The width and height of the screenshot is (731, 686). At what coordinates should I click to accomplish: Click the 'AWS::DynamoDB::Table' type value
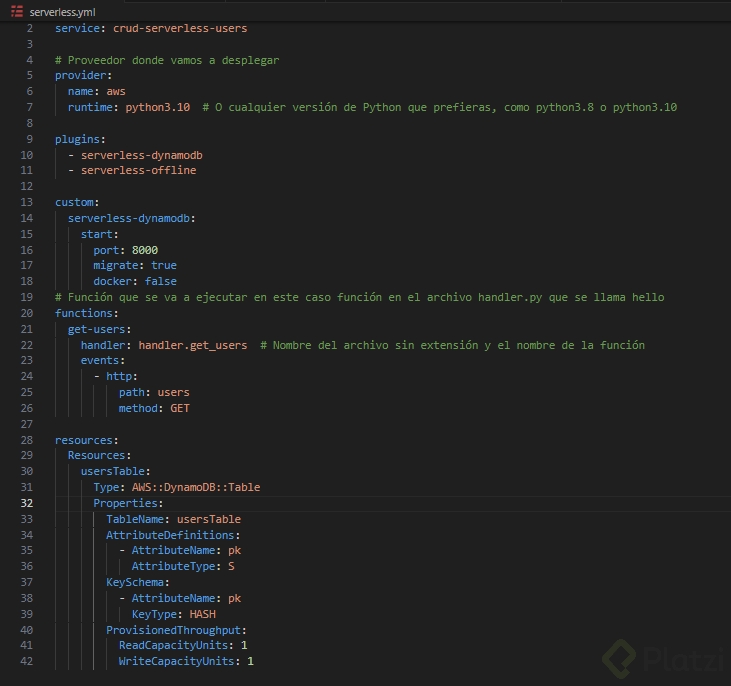[196, 487]
